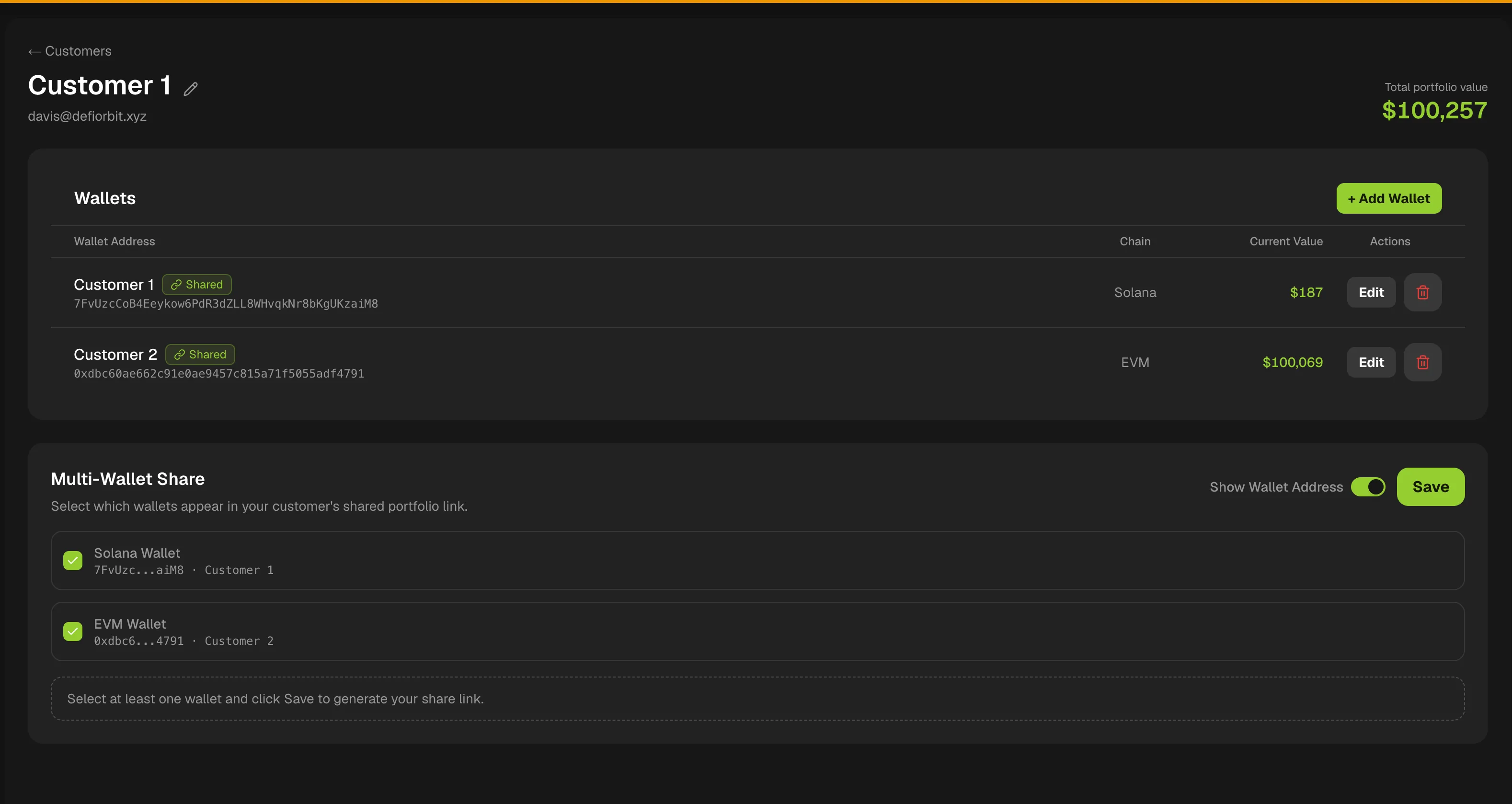Screen dimensions: 1512x804
Task: Click the Solana Wallet row label
Action: 137,553
